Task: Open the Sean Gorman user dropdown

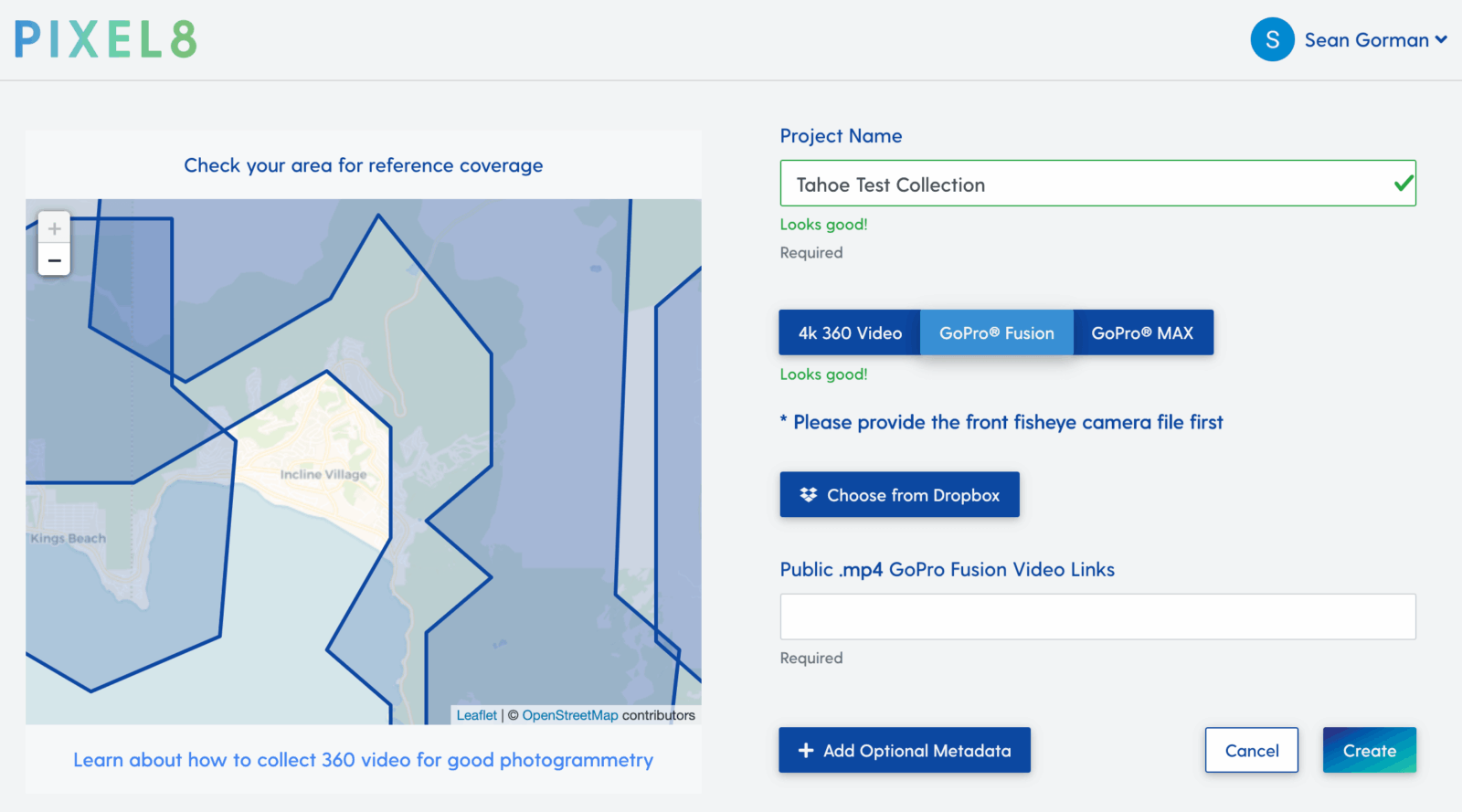Action: coord(1375,40)
